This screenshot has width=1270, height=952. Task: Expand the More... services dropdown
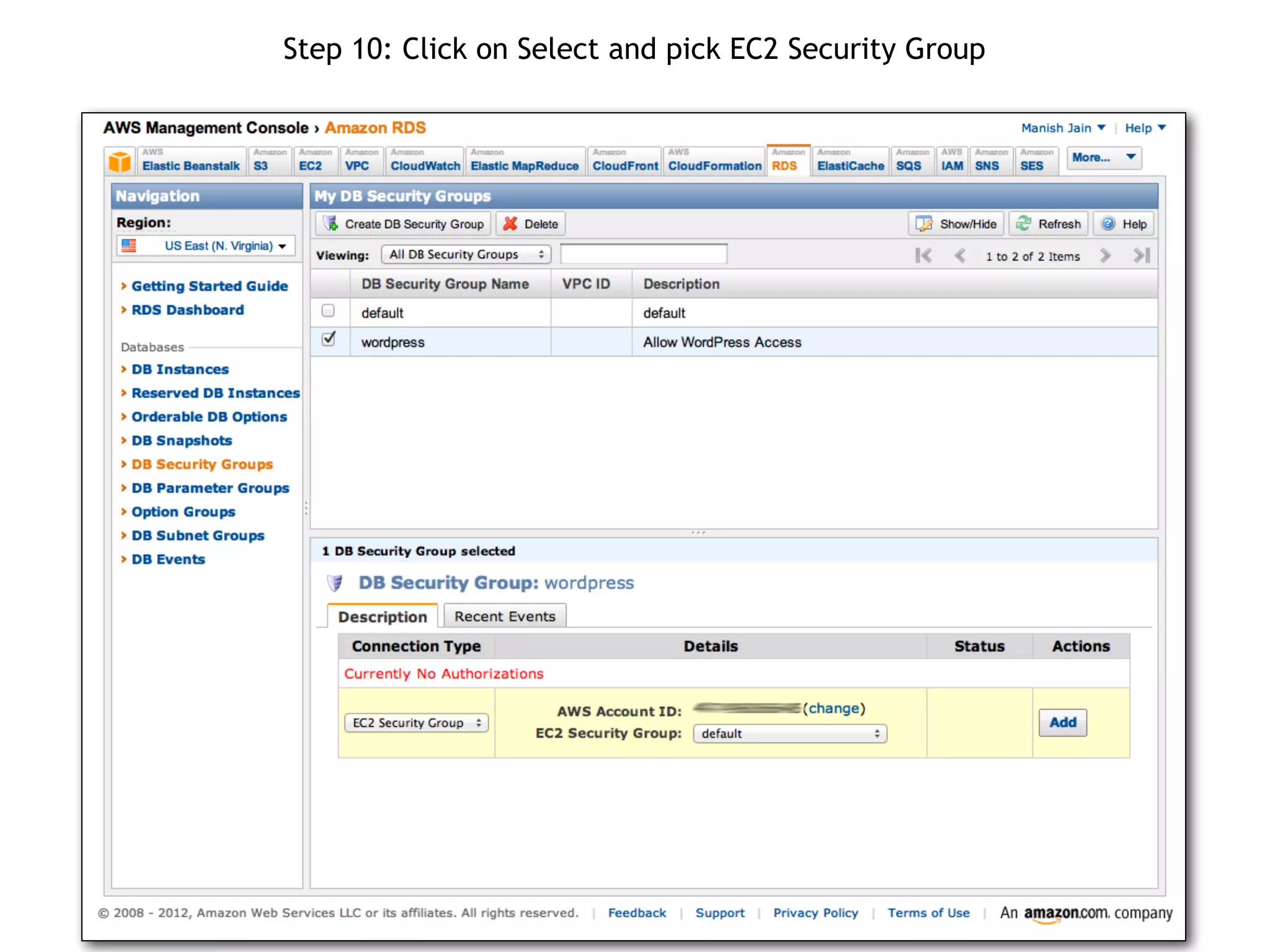[1104, 157]
